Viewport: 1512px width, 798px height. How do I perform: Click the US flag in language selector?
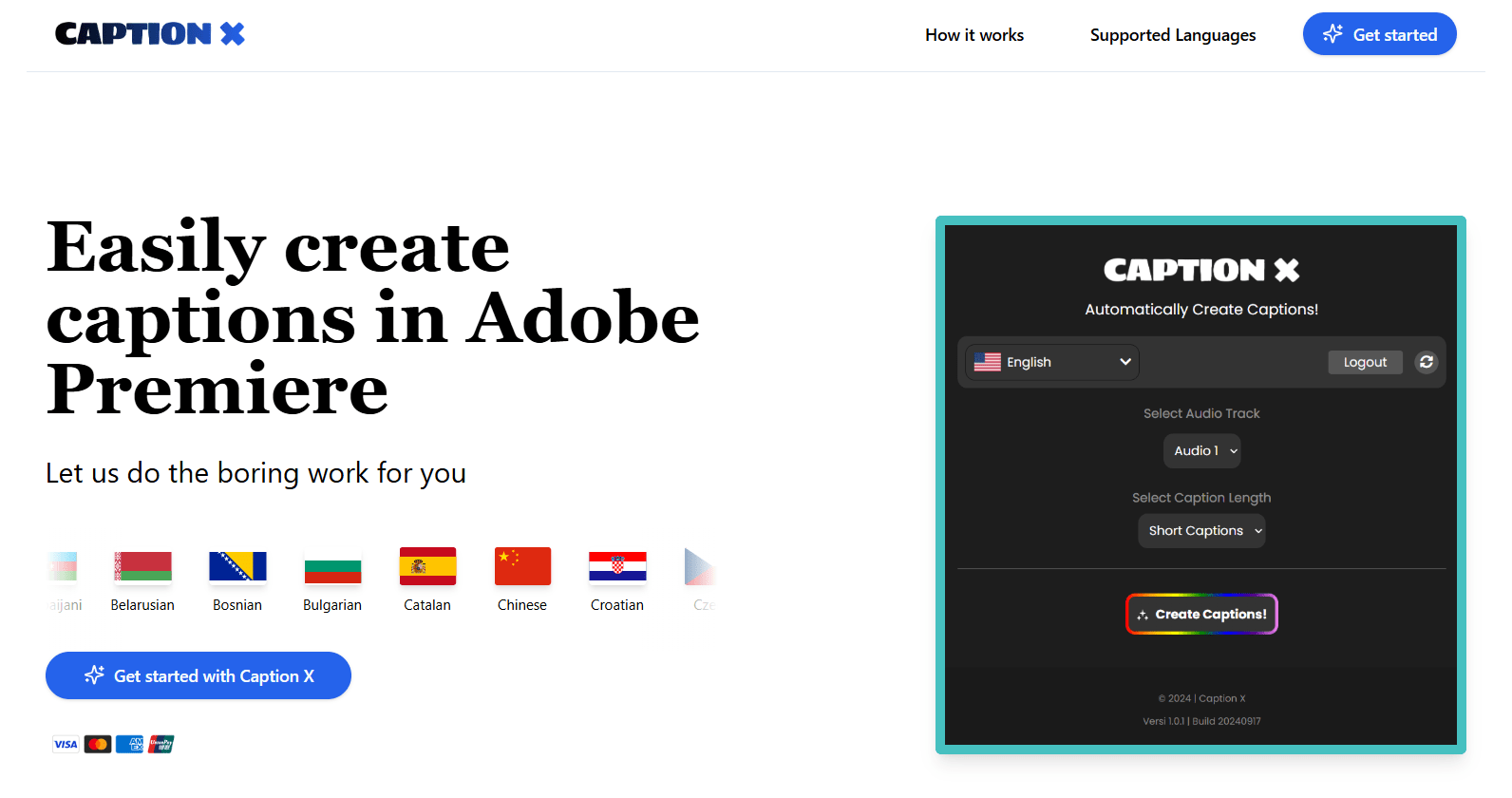coord(988,362)
